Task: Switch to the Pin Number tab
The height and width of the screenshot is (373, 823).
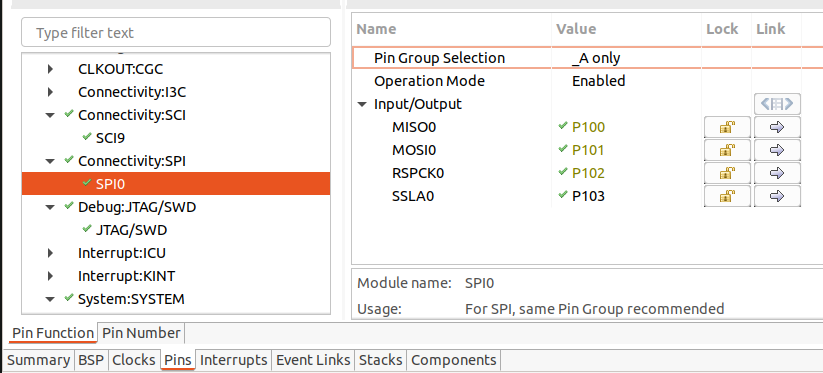Action: (x=141, y=333)
